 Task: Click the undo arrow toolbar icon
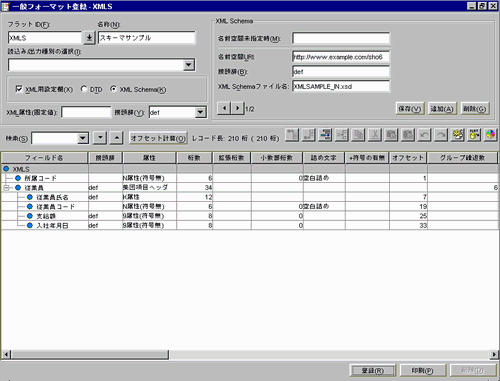pos(424,135)
